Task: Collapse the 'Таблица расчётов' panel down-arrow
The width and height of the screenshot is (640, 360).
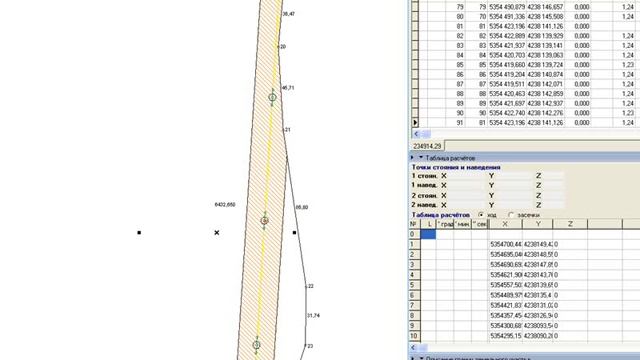Action: pos(421,158)
